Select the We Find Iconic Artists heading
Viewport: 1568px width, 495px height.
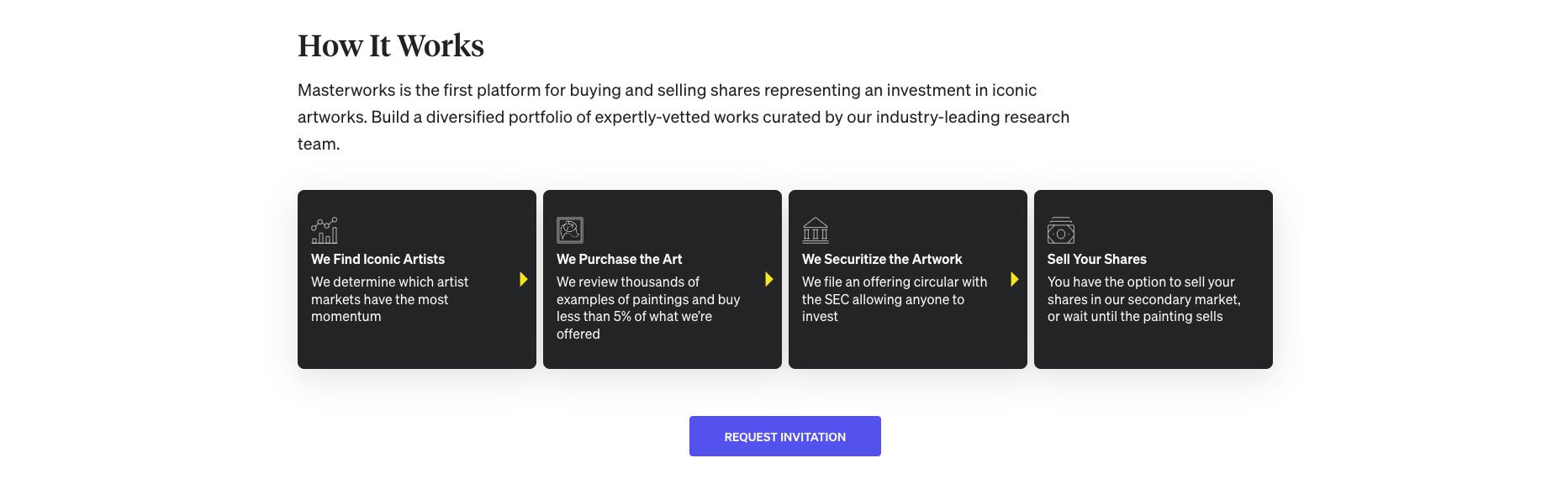pos(377,259)
